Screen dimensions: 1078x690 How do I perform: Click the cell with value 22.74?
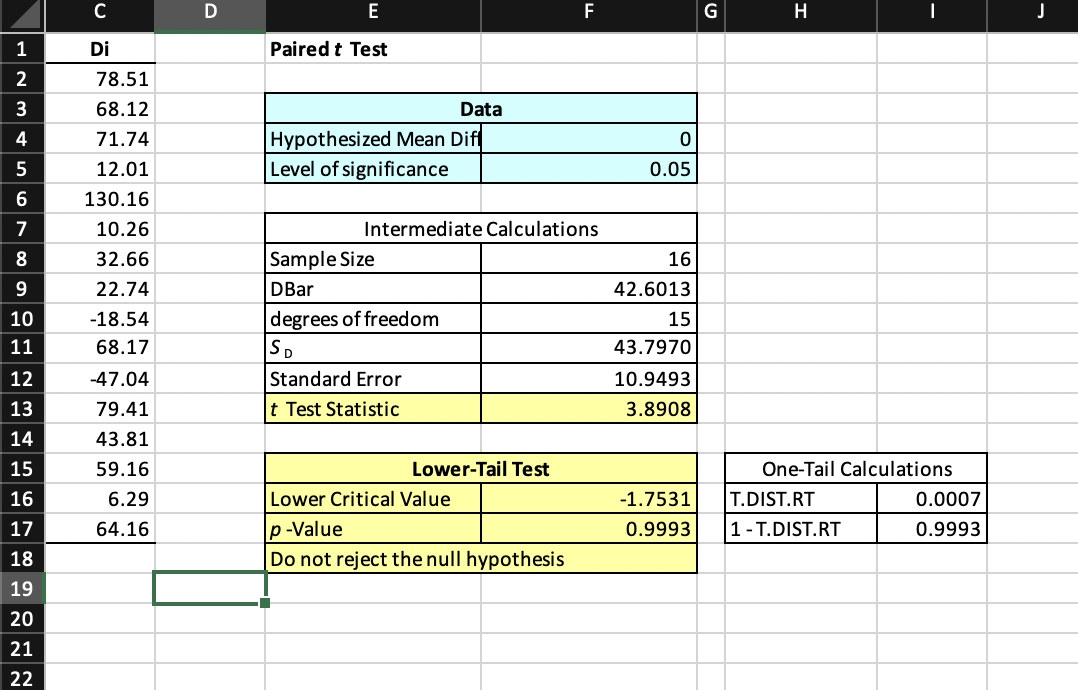tap(100, 289)
